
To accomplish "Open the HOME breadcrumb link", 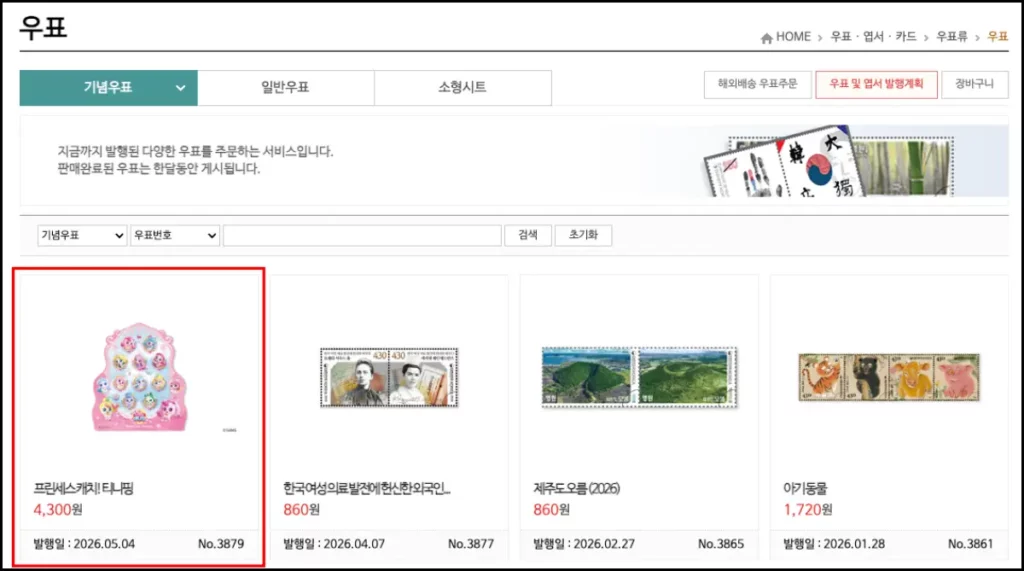I will [793, 37].
